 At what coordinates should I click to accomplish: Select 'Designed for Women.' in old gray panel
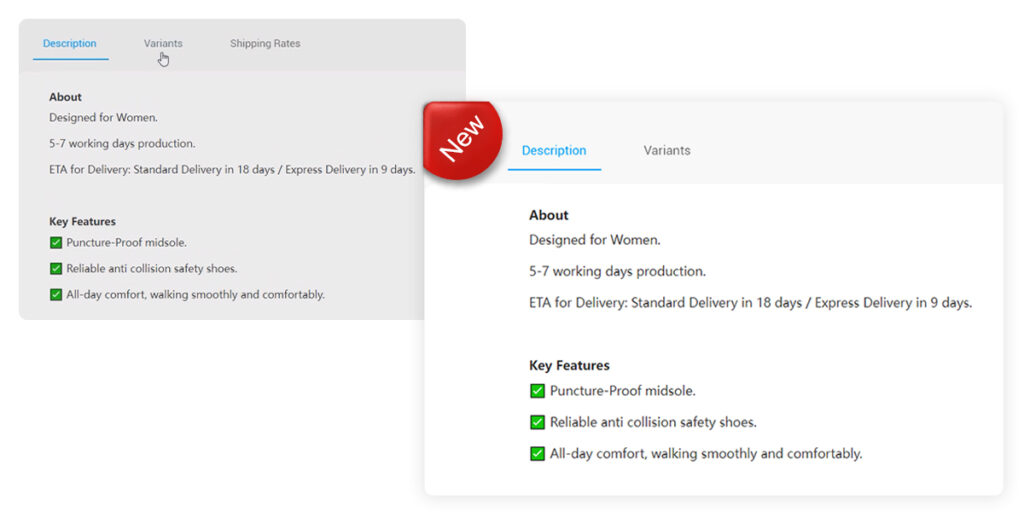[103, 118]
